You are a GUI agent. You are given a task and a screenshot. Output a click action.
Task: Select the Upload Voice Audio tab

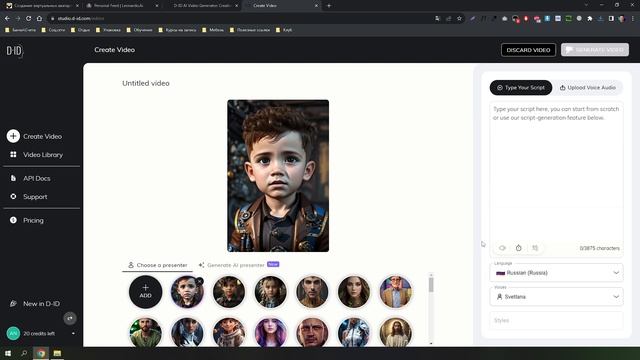[588, 88]
